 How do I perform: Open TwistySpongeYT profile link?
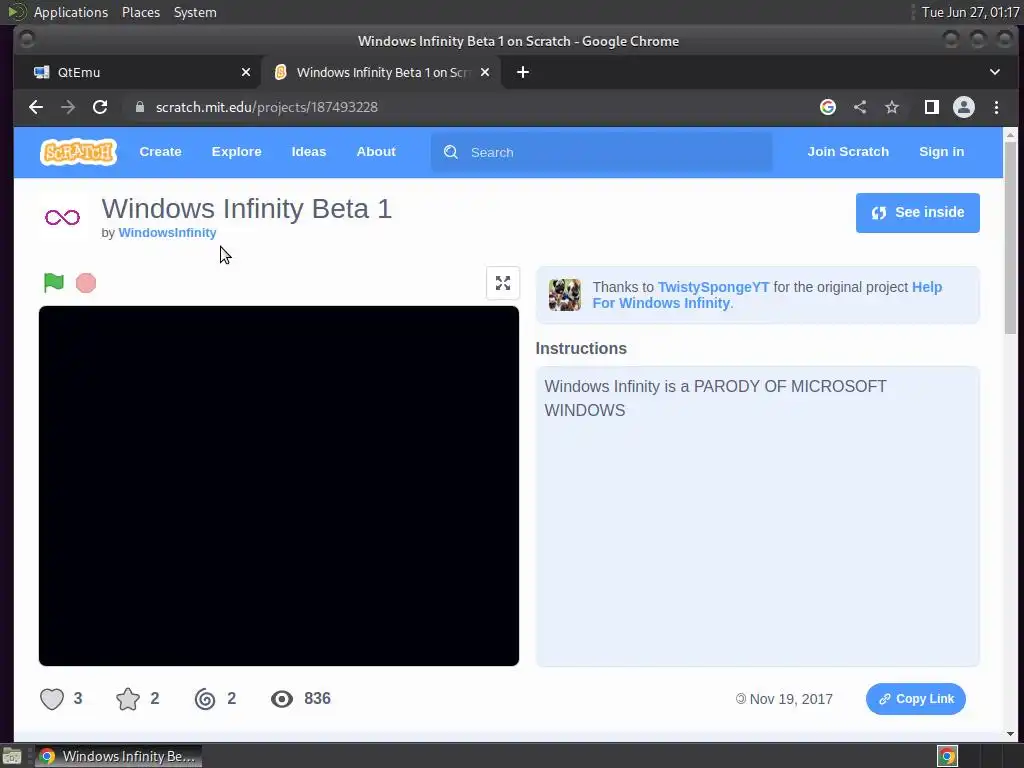coord(714,287)
